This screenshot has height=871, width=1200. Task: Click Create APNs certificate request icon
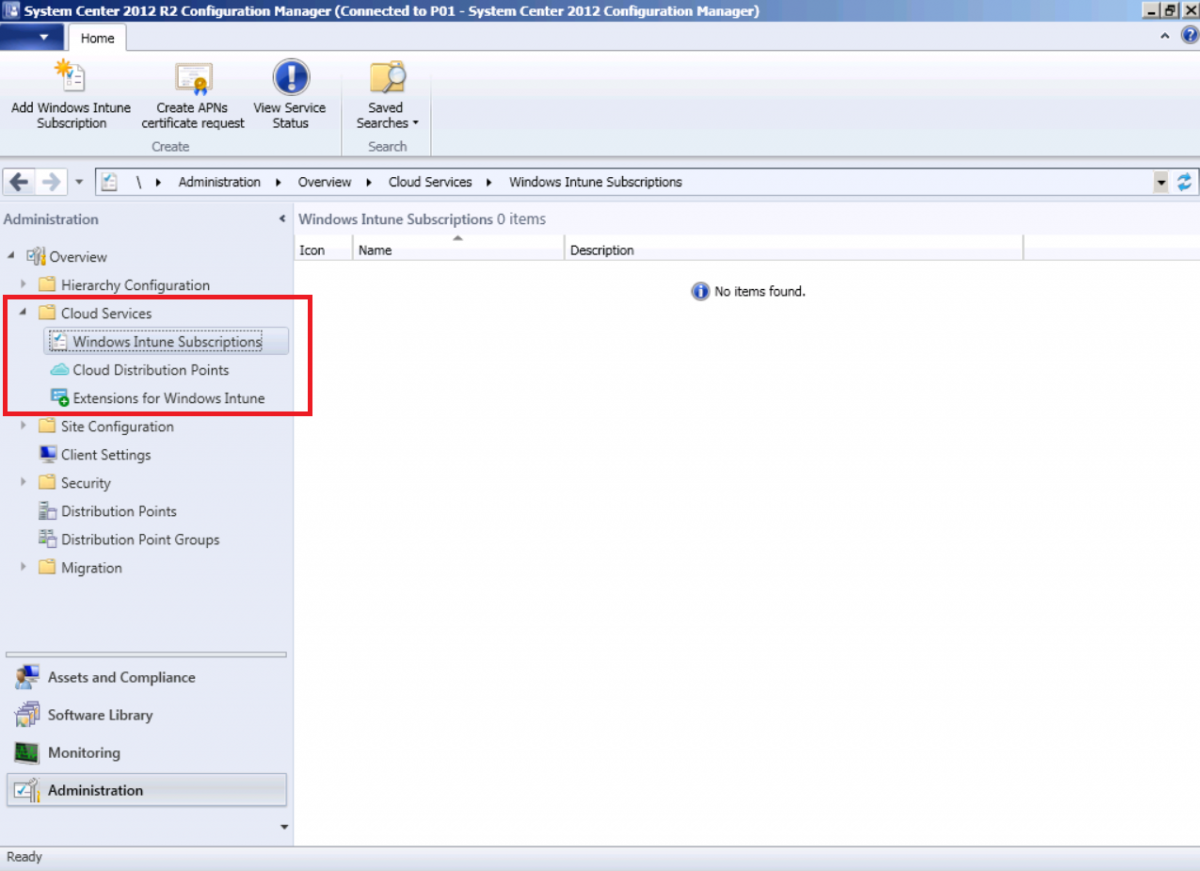click(x=193, y=77)
